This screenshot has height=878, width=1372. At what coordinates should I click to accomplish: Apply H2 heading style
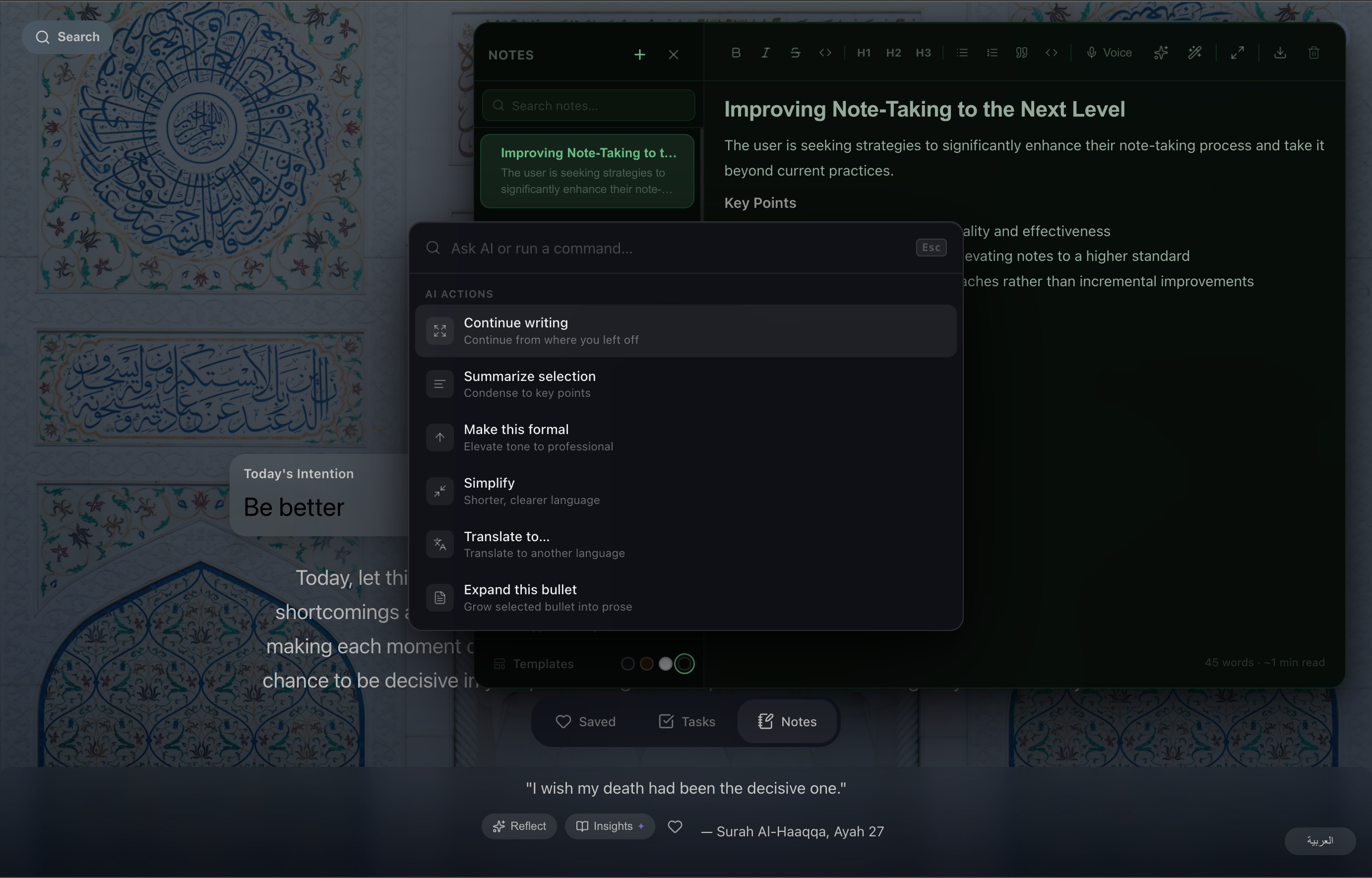point(893,53)
